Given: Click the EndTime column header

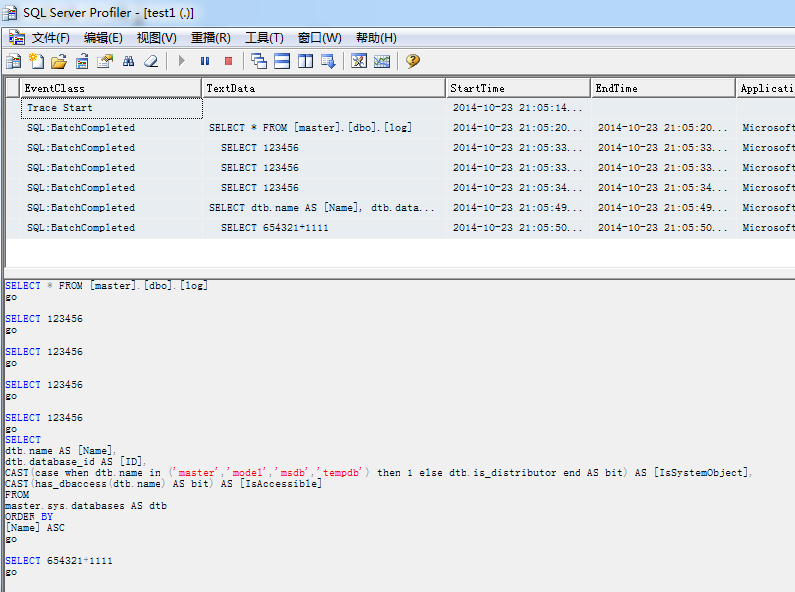Looking at the screenshot, I should coord(663,88).
